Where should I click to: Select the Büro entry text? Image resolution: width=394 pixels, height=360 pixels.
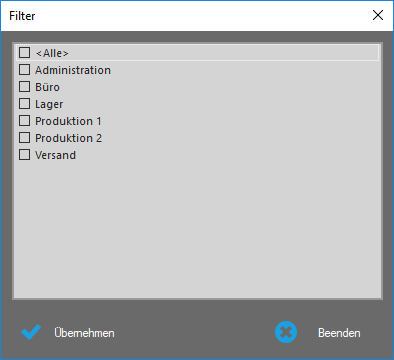[x=47, y=87]
